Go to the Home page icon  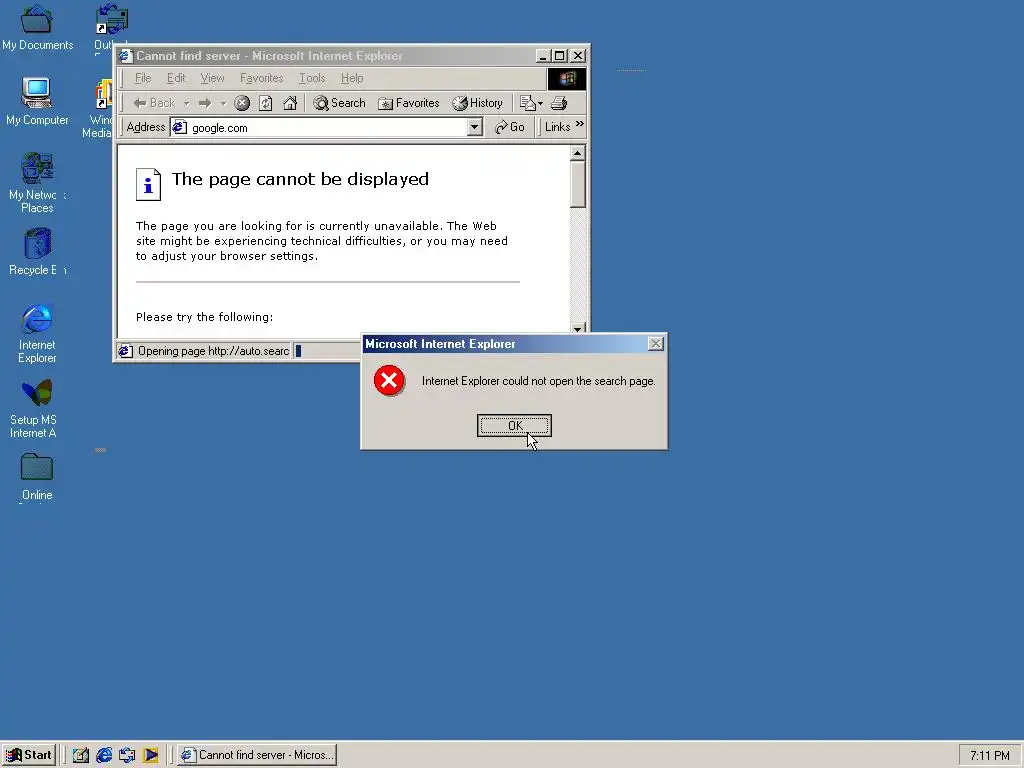pos(290,103)
